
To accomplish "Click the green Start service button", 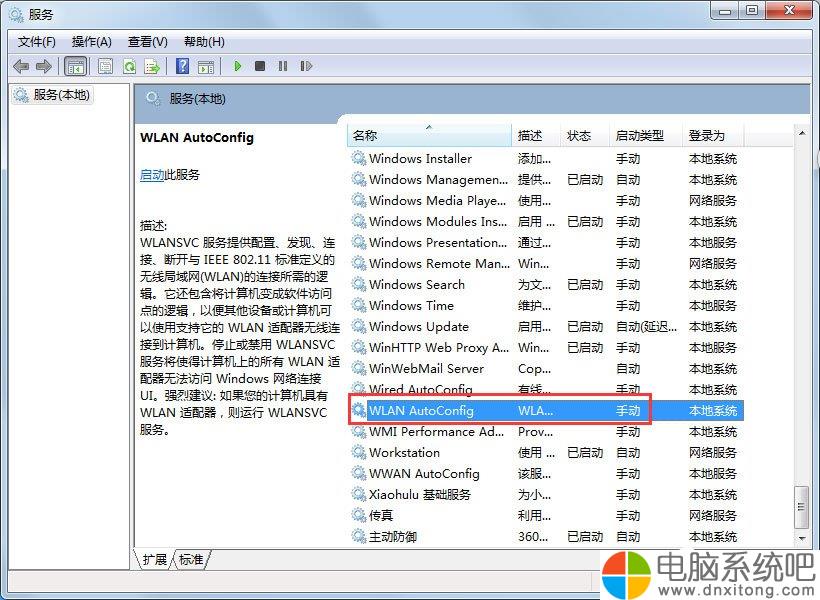I will tap(237, 66).
